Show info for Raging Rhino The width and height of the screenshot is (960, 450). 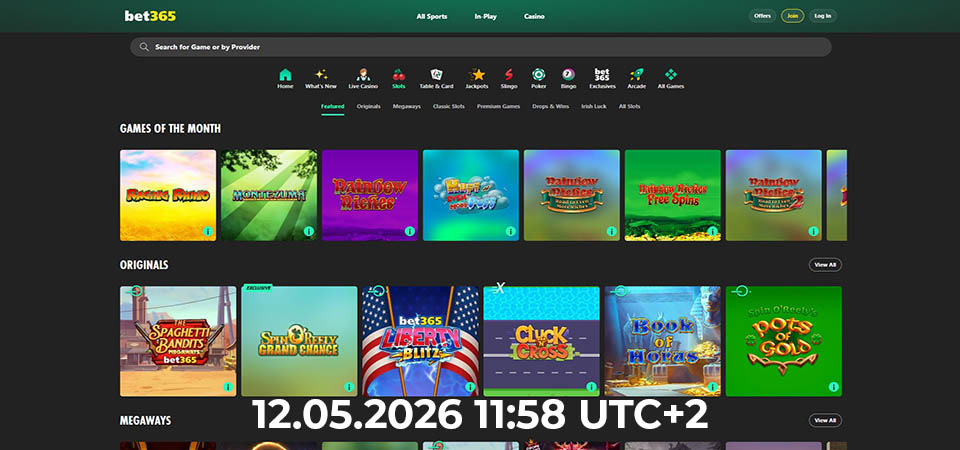click(208, 231)
